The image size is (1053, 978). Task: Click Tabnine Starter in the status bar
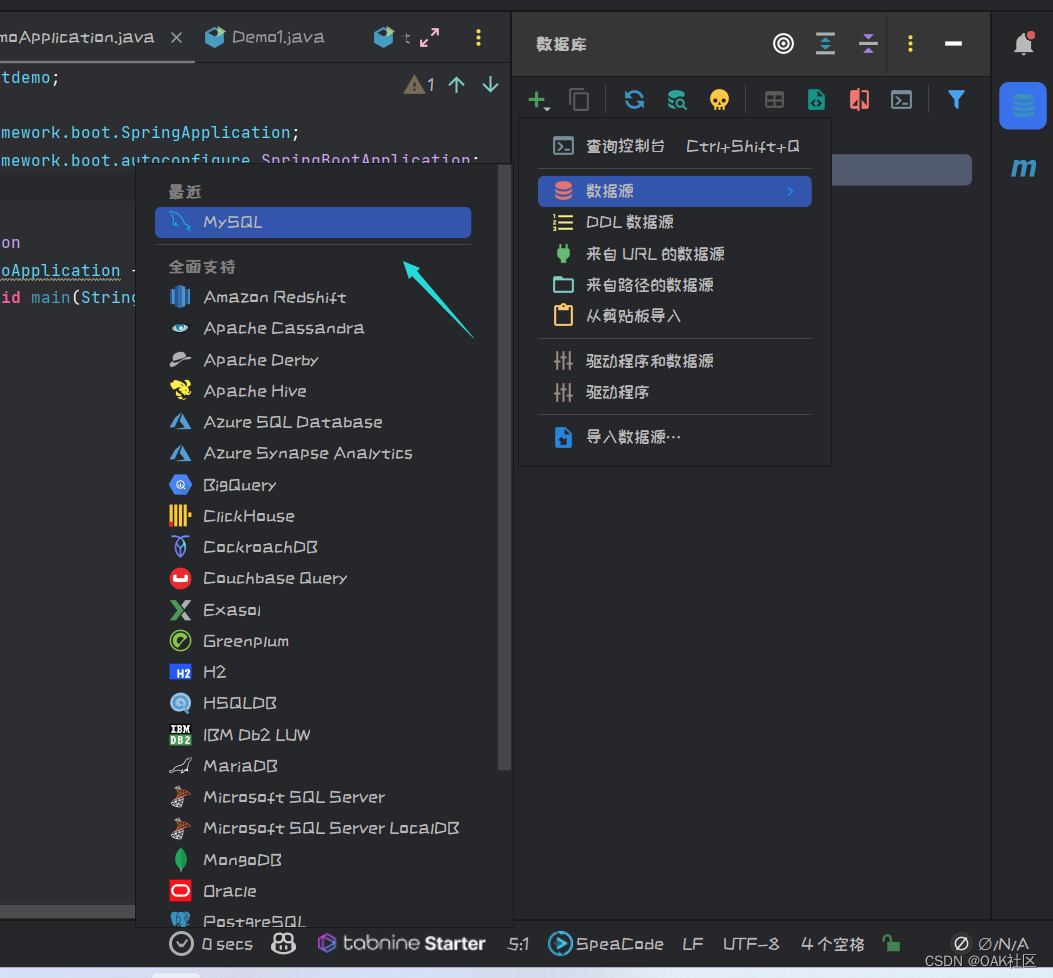tap(399, 943)
